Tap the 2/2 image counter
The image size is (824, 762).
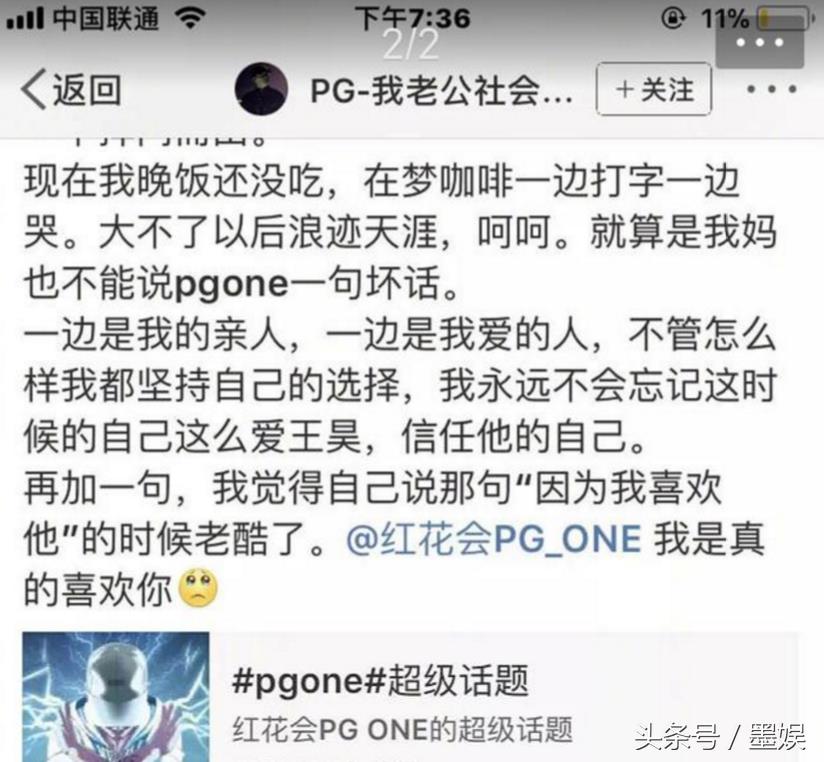tap(411, 45)
